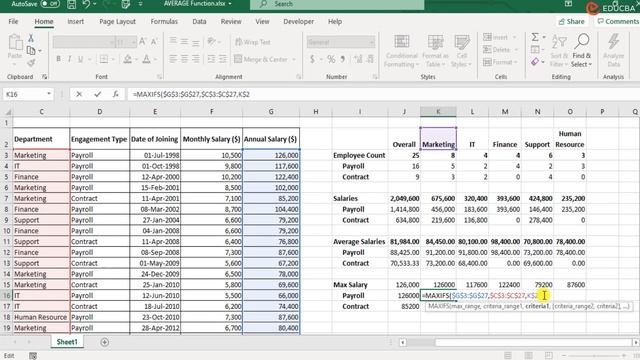
Task: Open Find & Select magnifier menu
Action: [582, 51]
